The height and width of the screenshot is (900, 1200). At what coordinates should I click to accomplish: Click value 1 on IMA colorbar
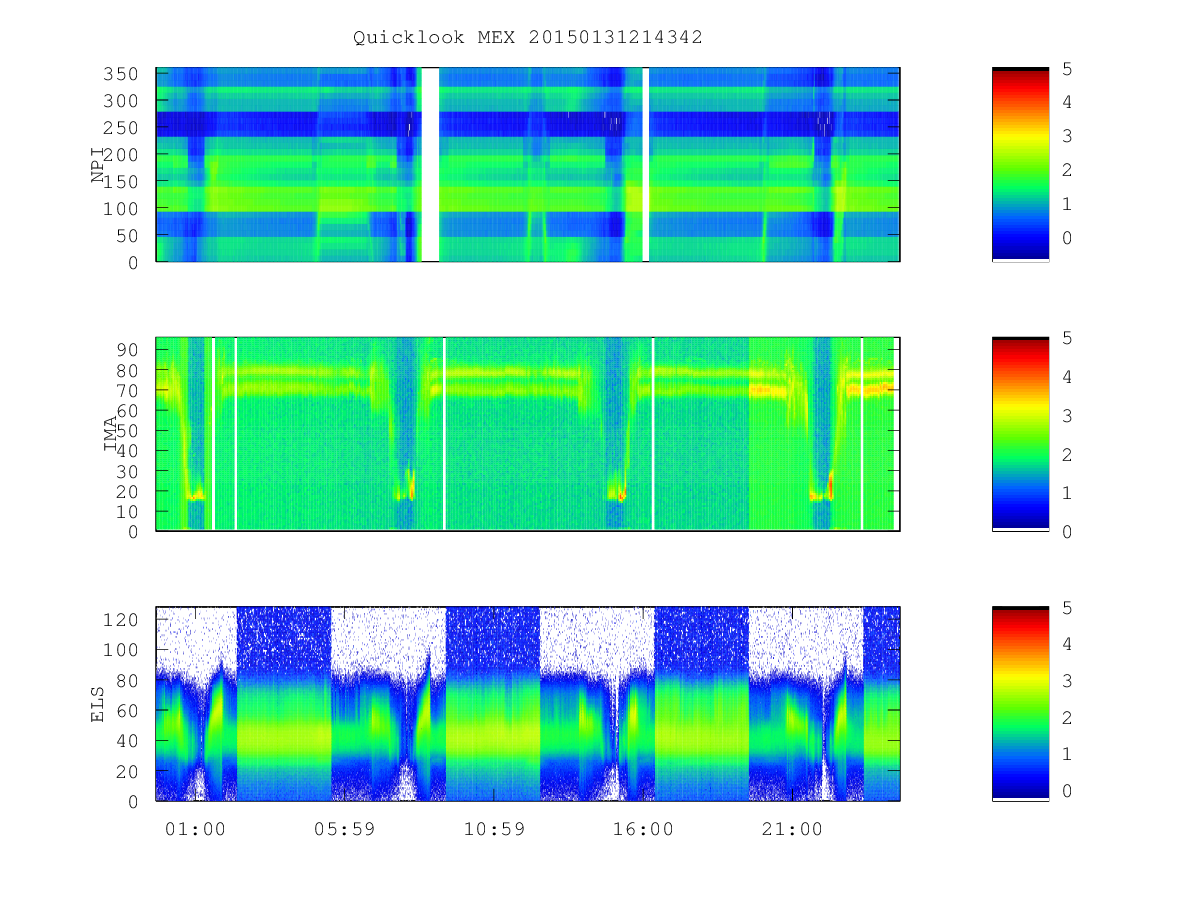tap(1067, 493)
